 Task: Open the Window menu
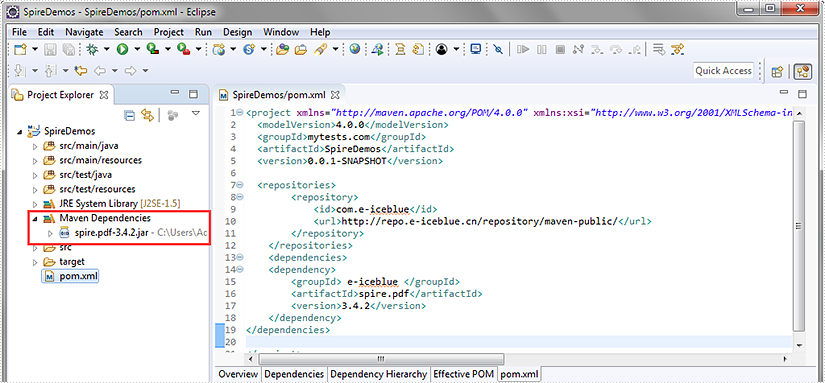pyautogui.click(x=281, y=32)
